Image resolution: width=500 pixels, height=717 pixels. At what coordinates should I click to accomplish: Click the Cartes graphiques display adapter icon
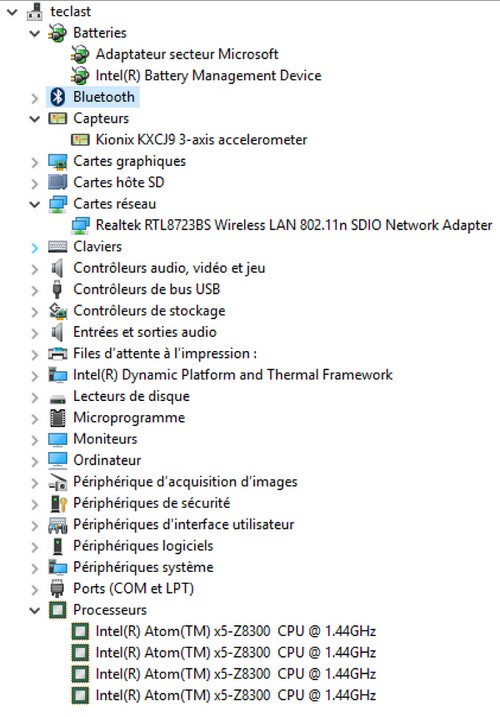click(58, 161)
